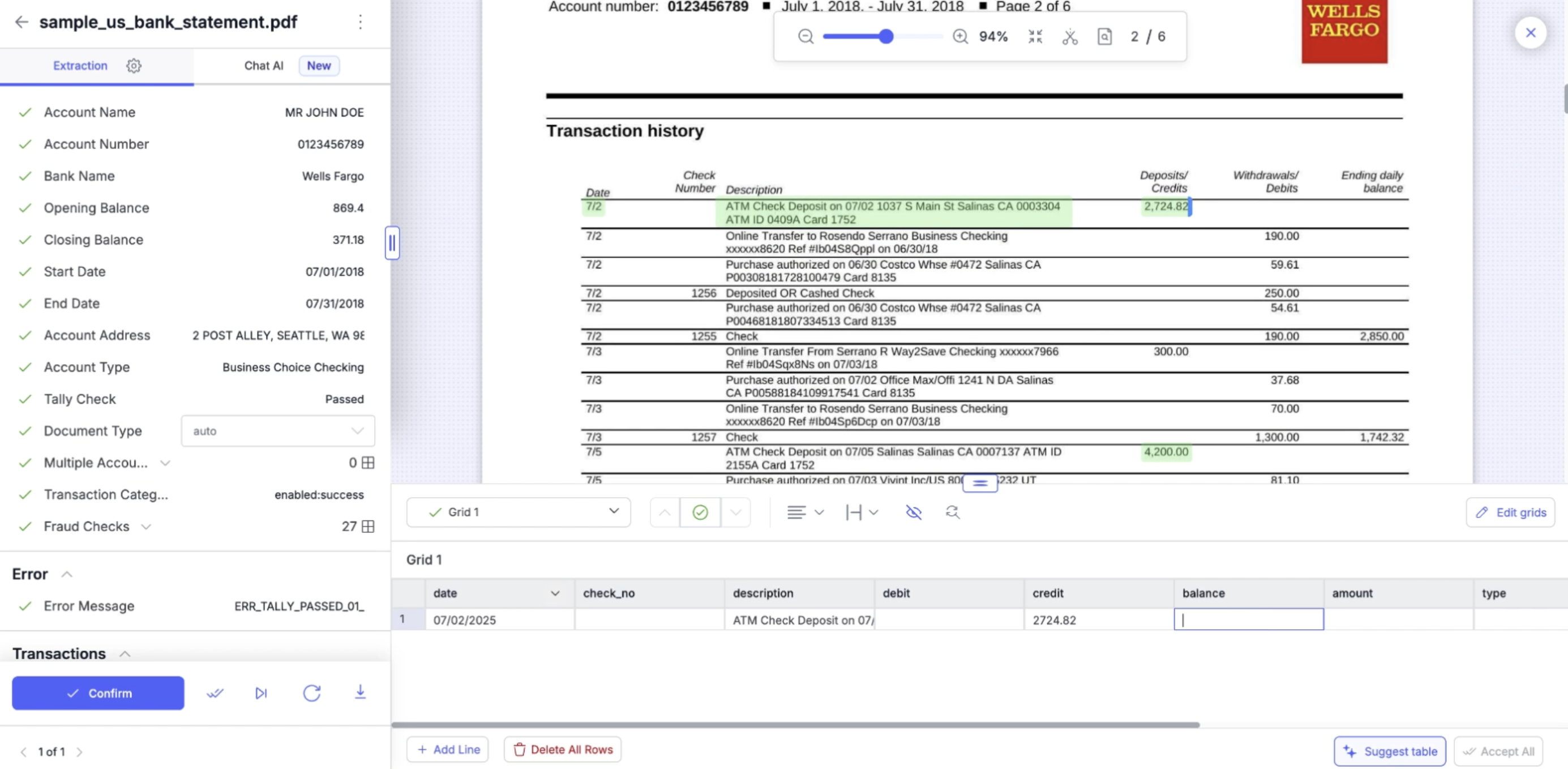Click the download icon beside Confirm

coord(361,693)
